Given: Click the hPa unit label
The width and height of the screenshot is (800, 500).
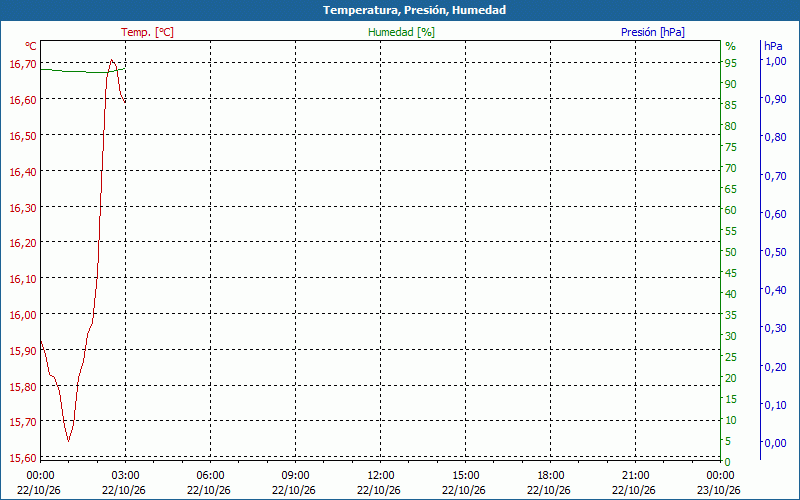Looking at the screenshot, I should tap(773, 46).
